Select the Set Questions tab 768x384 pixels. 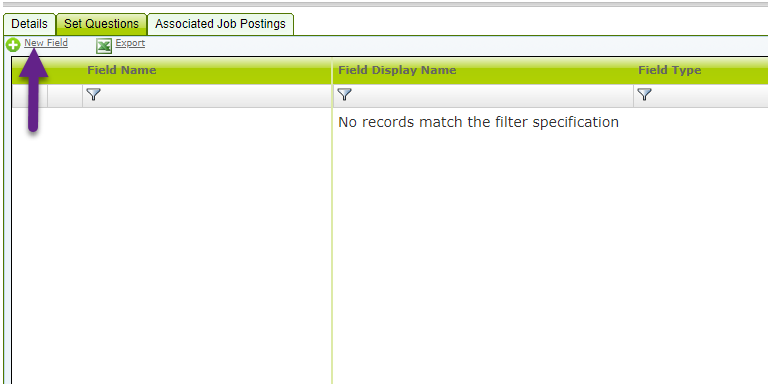point(101,24)
